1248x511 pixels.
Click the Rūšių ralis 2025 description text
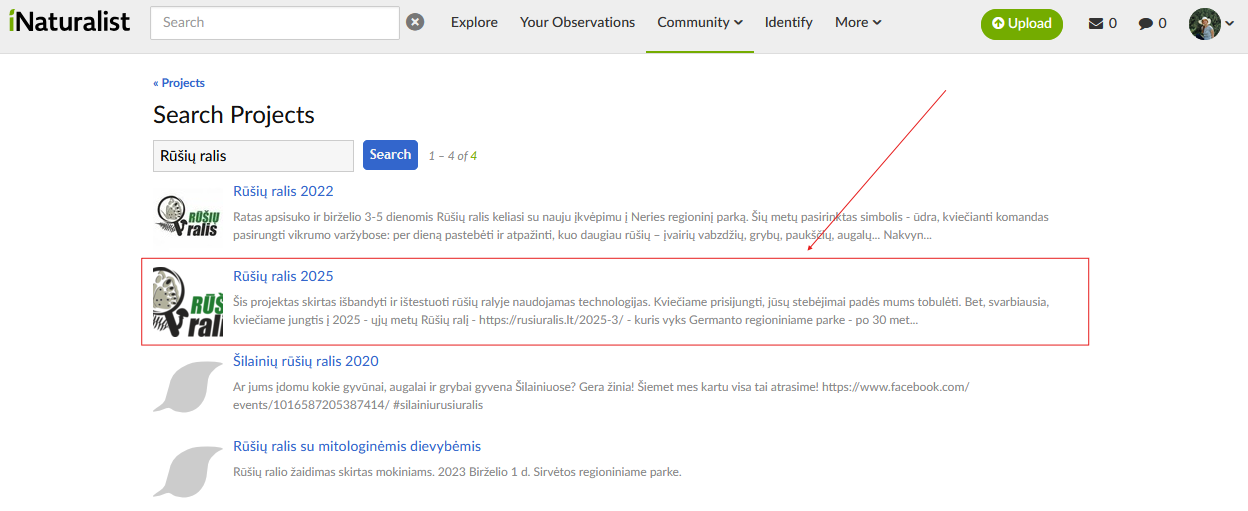tap(641, 311)
